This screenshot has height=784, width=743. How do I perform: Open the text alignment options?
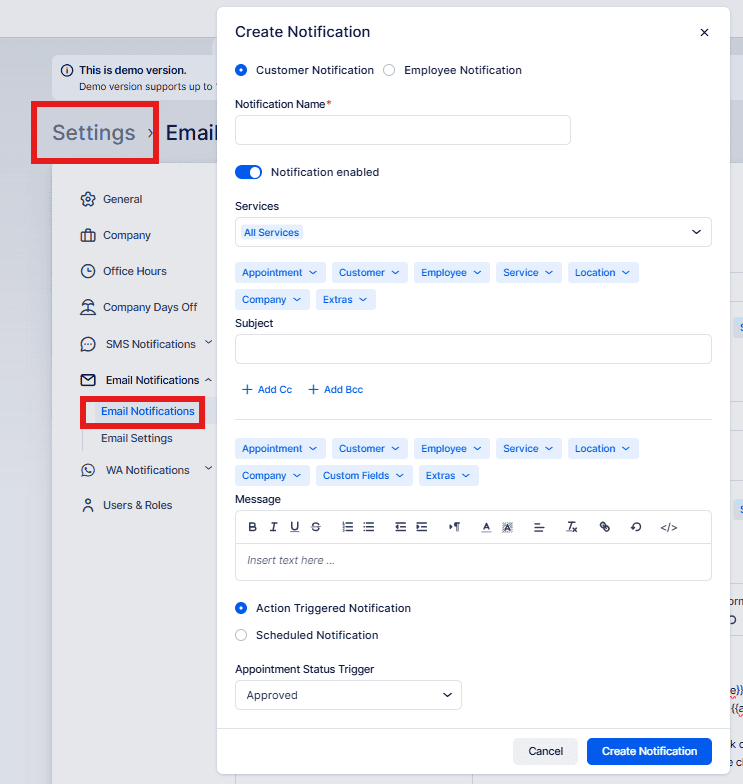(x=539, y=527)
